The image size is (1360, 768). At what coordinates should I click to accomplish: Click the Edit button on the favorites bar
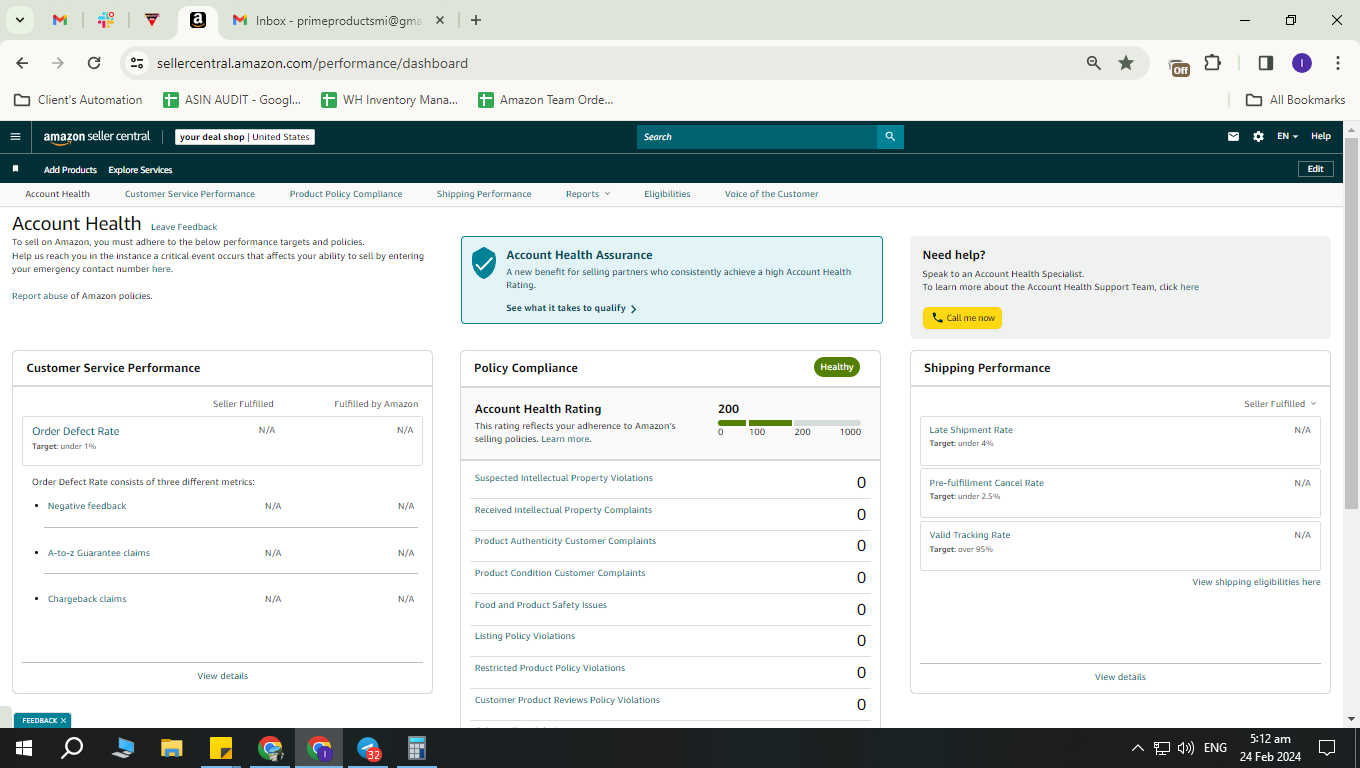pyautogui.click(x=1315, y=169)
